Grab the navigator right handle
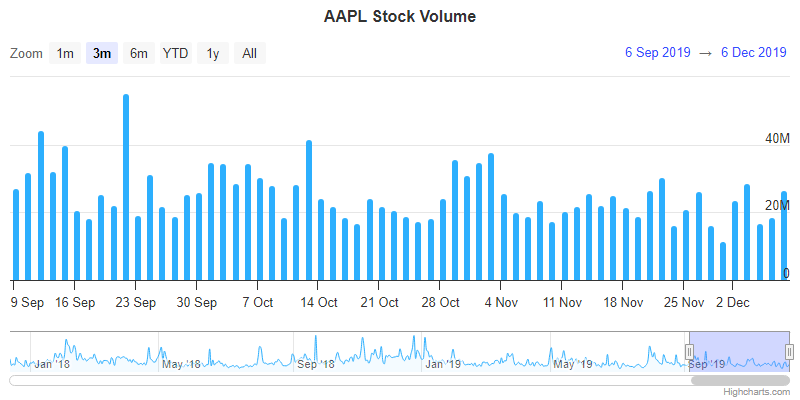The image size is (800, 400). click(x=789, y=352)
